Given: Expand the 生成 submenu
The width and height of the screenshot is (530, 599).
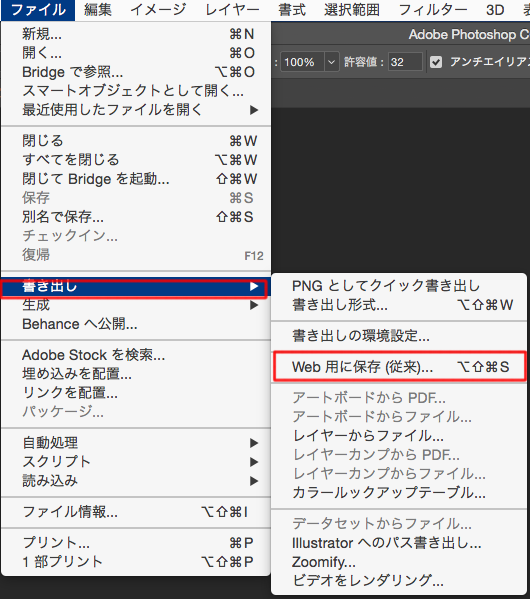Looking at the screenshot, I should click(136, 305).
